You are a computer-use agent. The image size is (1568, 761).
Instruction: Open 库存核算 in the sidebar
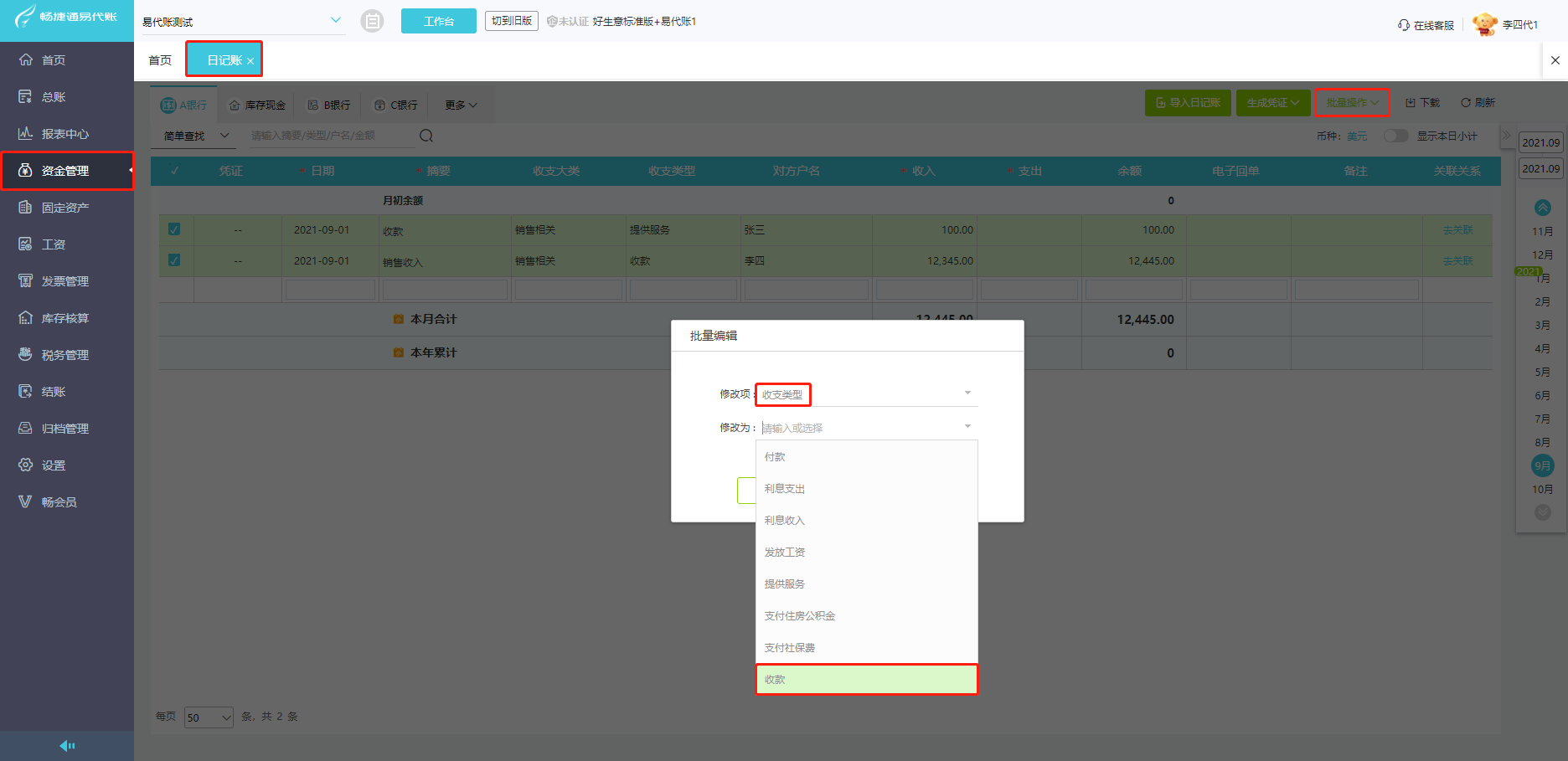[x=67, y=318]
